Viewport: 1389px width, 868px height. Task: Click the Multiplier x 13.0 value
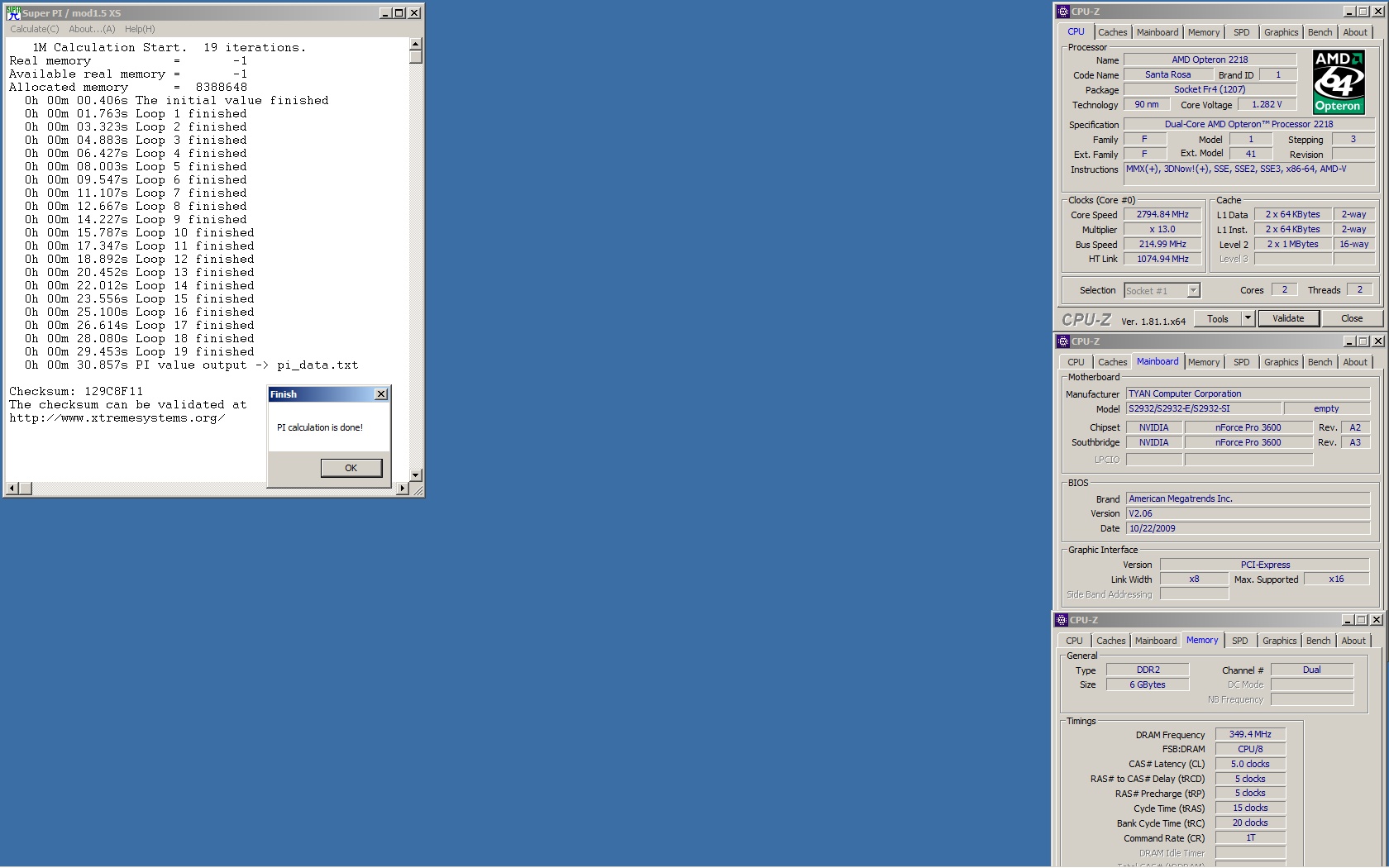click(x=1162, y=229)
